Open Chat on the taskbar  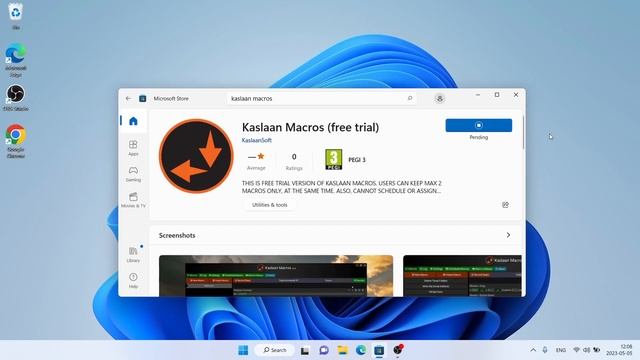324,350
